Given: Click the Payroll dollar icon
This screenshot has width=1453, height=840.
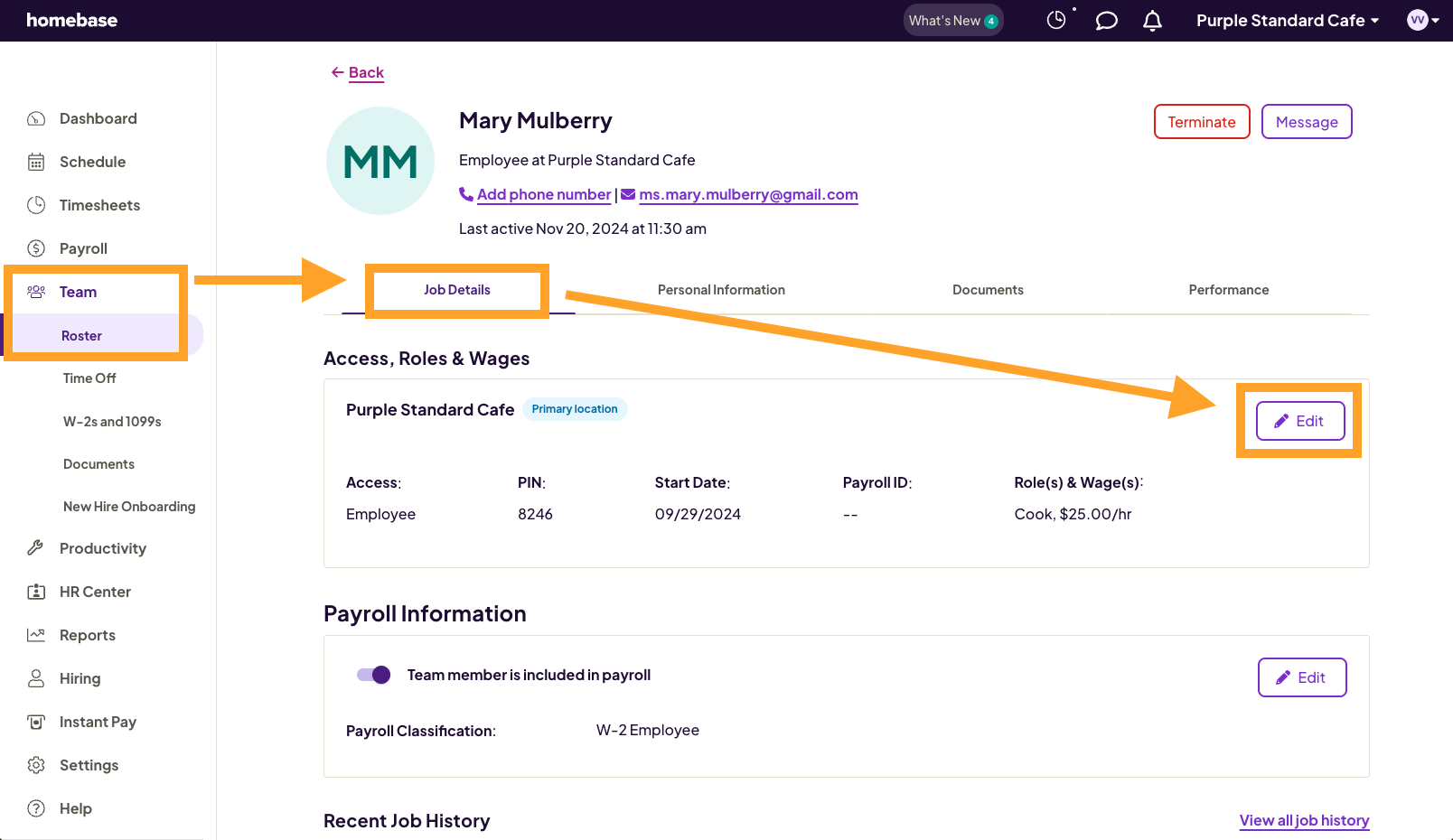Looking at the screenshot, I should point(36,248).
